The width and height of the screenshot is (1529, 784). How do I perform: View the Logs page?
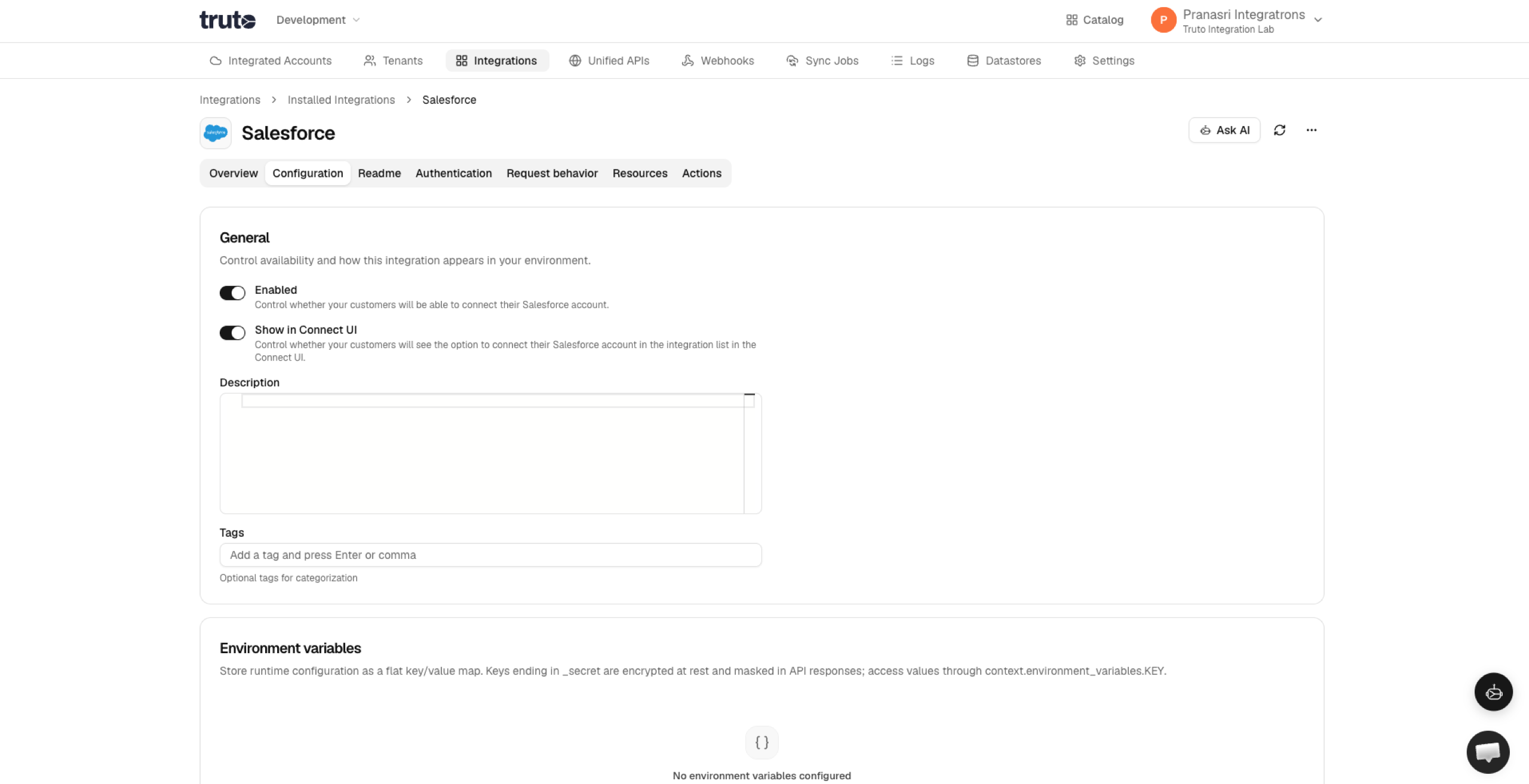coord(913,60)
